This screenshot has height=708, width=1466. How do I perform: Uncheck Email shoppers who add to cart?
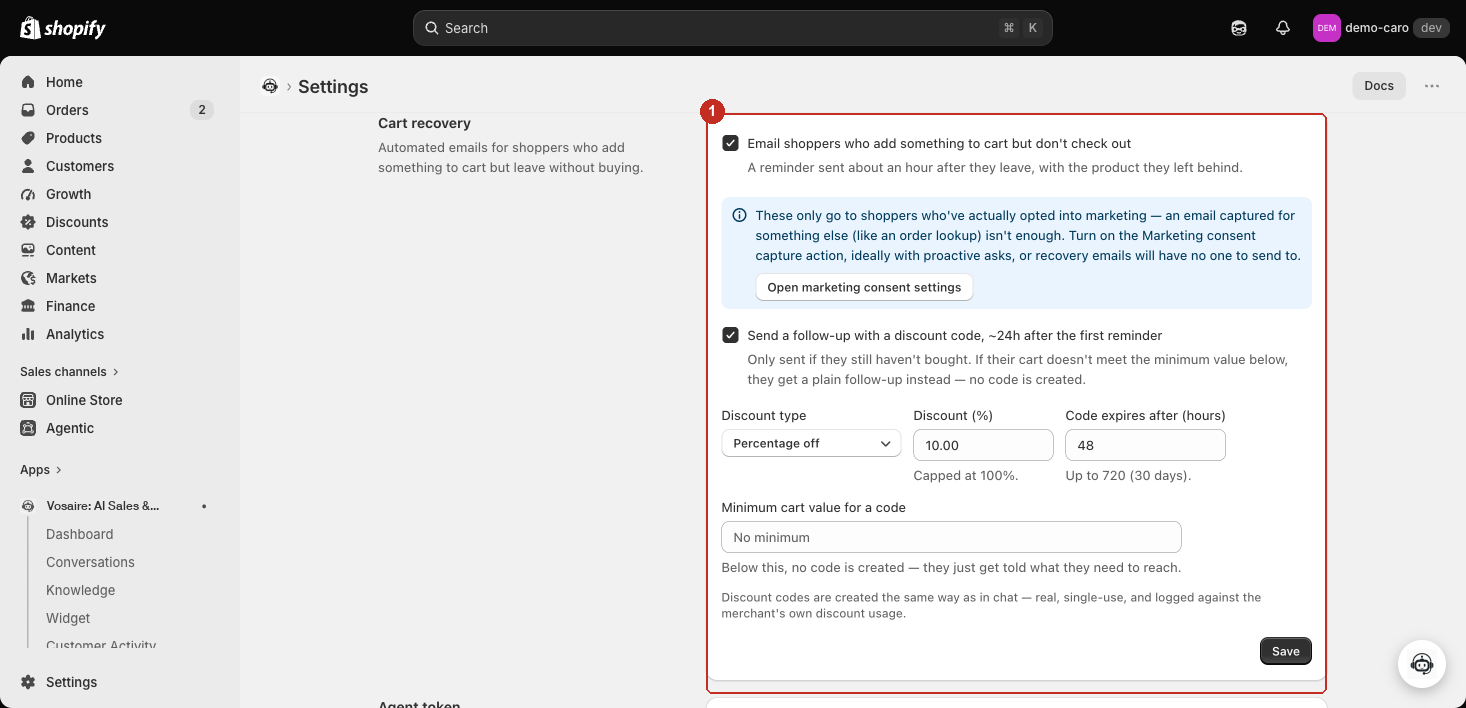(730, 143)
